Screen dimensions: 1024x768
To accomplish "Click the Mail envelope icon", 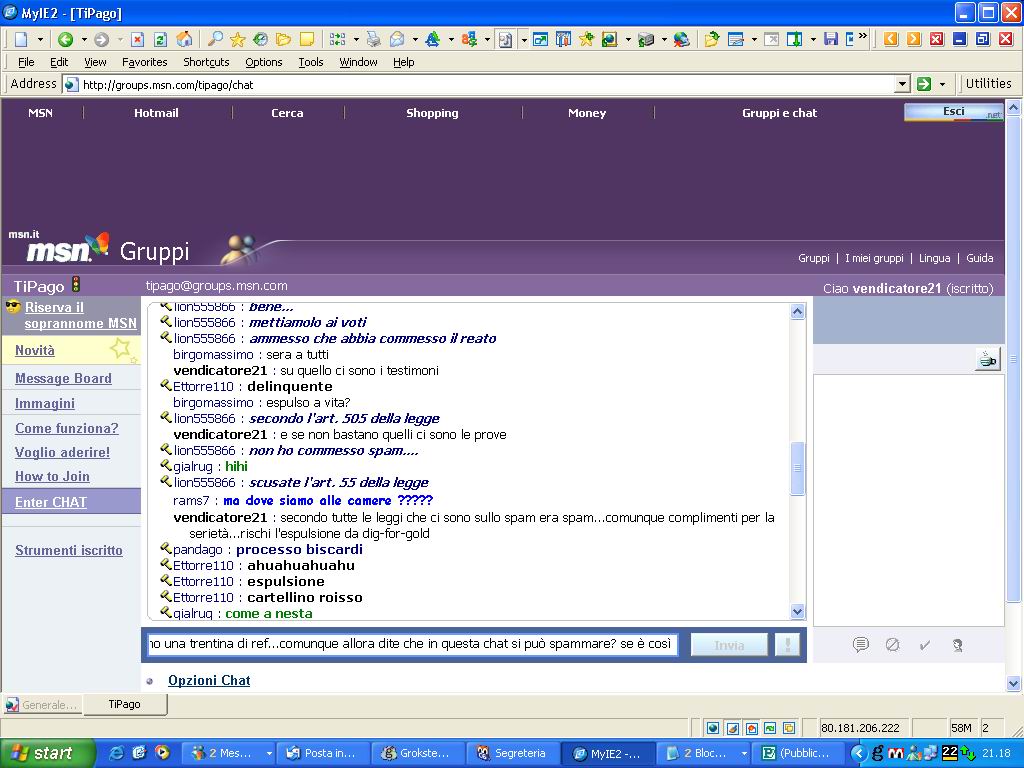I will pos(396,40).
